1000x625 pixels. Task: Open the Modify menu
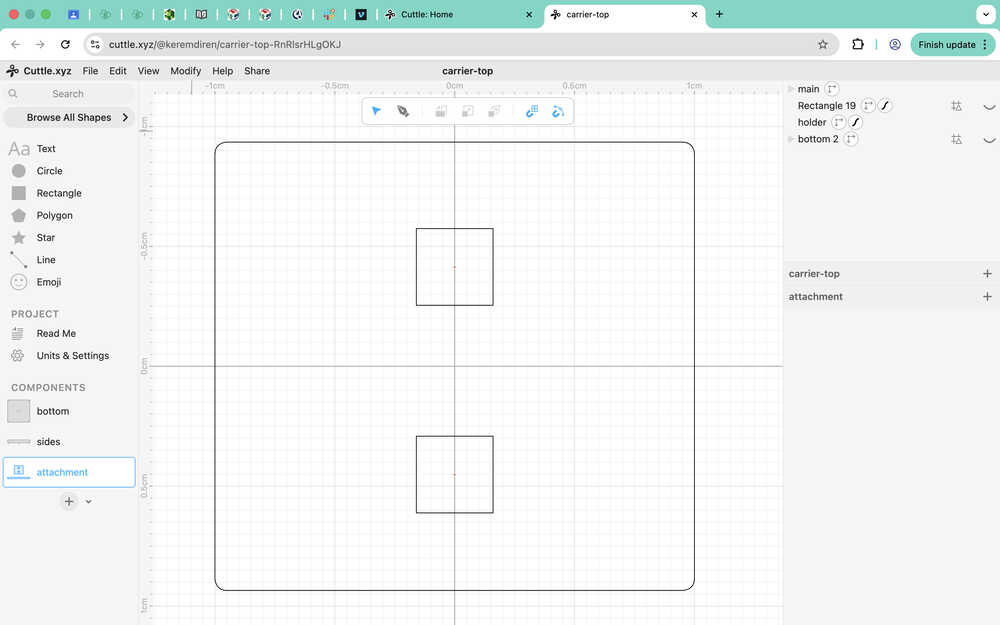pyautogui.click(x=186, y=71)
